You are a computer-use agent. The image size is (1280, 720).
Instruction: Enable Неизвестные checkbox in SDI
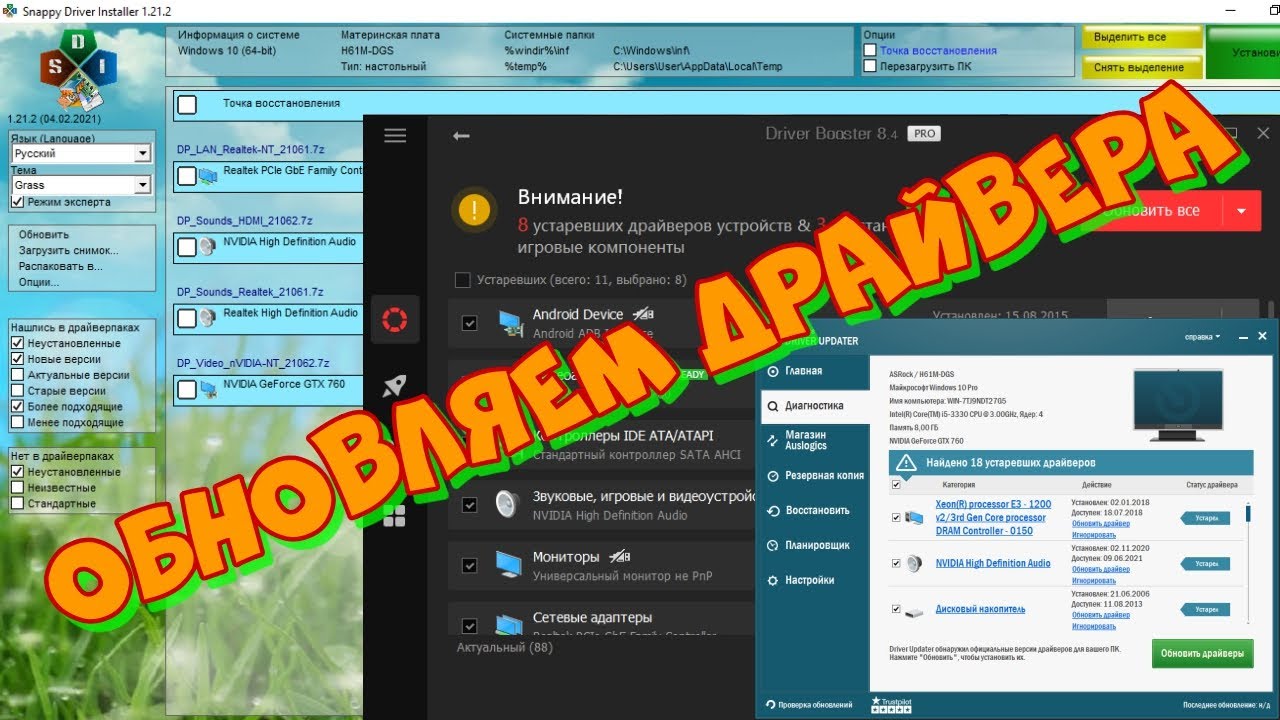pos(17,488)
